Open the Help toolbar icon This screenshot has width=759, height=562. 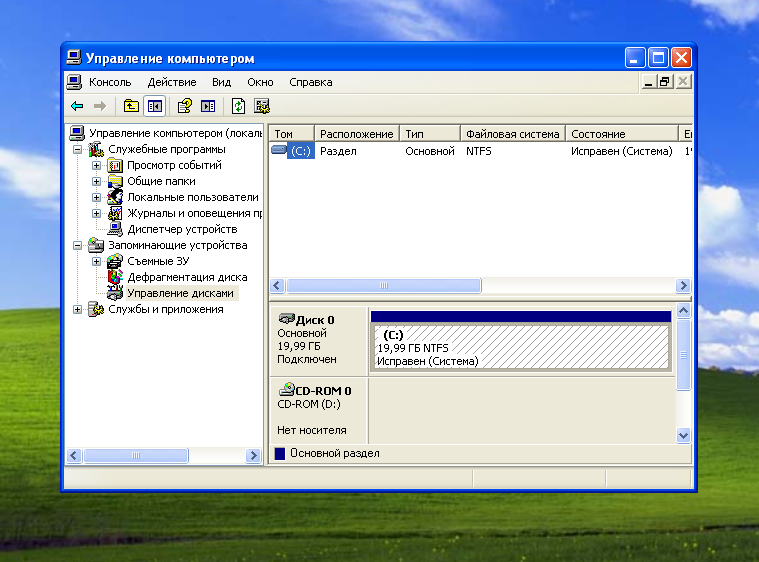(184, 106)
